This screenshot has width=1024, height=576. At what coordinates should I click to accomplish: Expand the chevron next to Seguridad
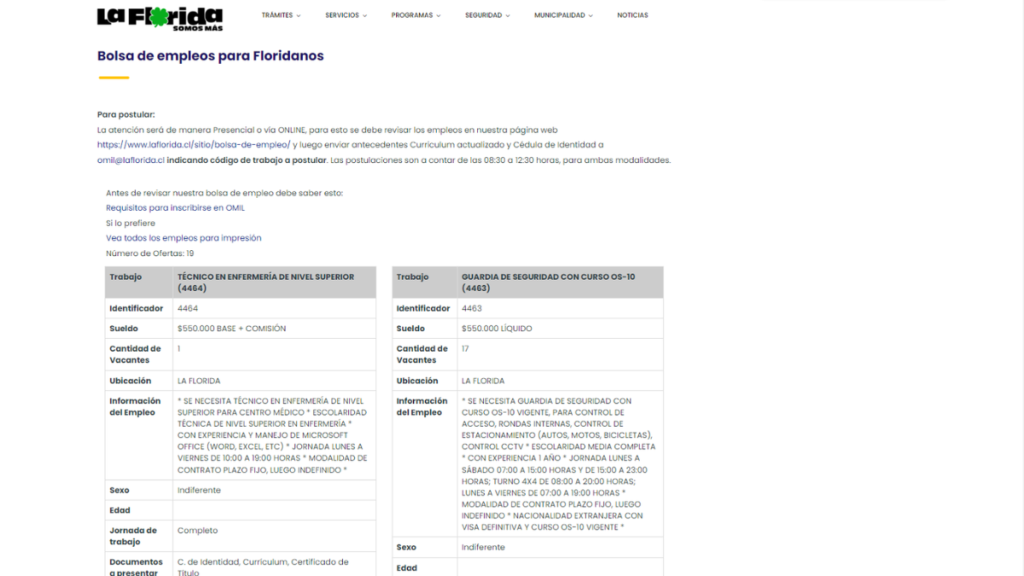tap(507, 16)
